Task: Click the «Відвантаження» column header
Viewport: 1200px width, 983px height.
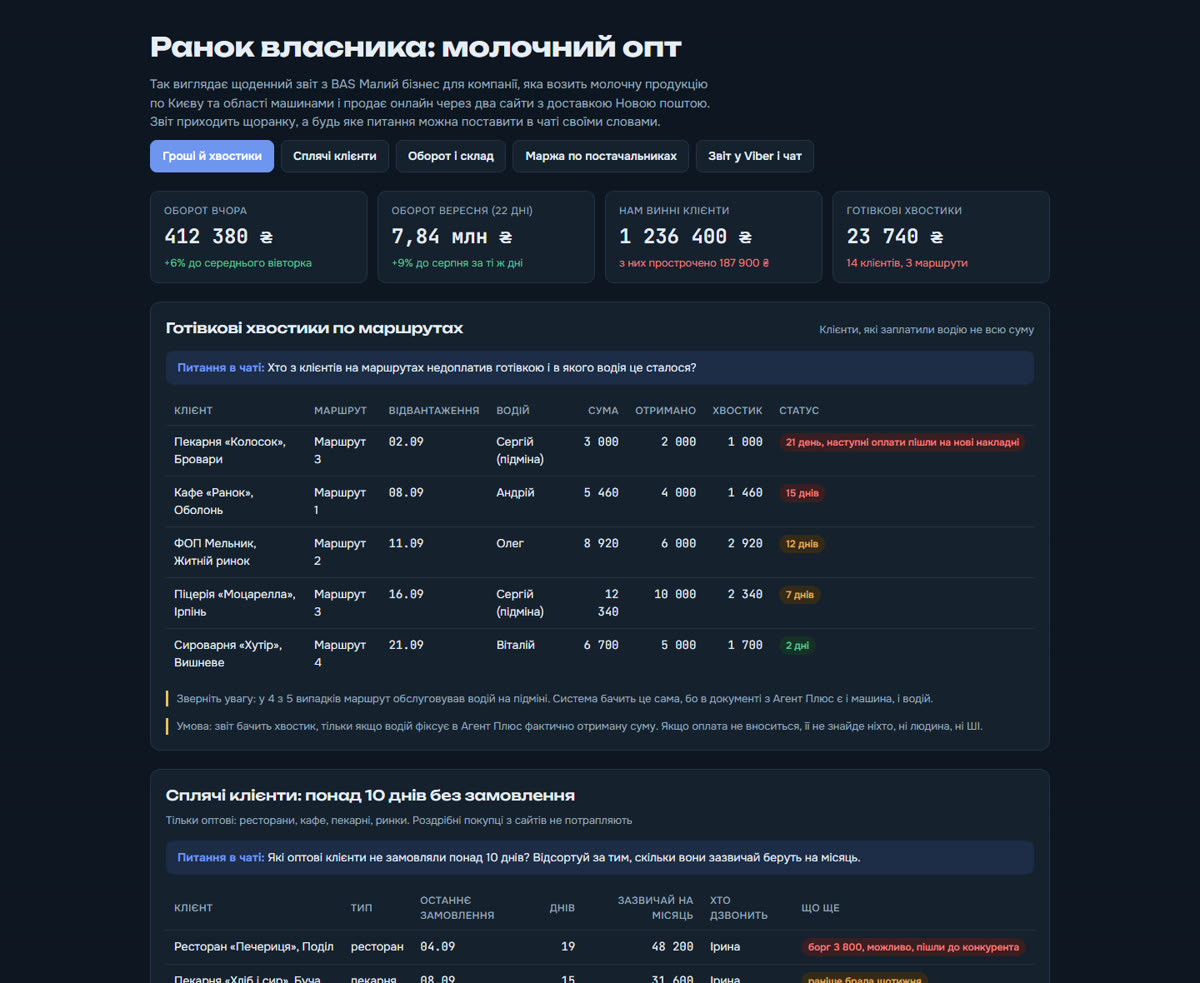Action: tap(434, 411)
